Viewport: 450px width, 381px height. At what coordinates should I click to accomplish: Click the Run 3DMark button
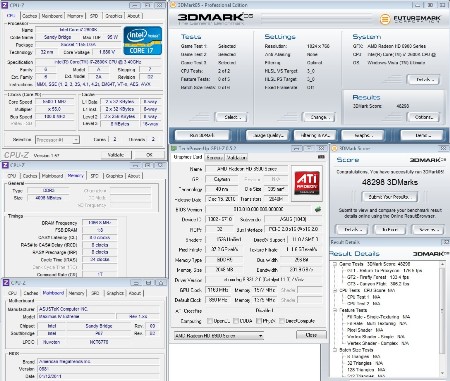coord(202,135)
